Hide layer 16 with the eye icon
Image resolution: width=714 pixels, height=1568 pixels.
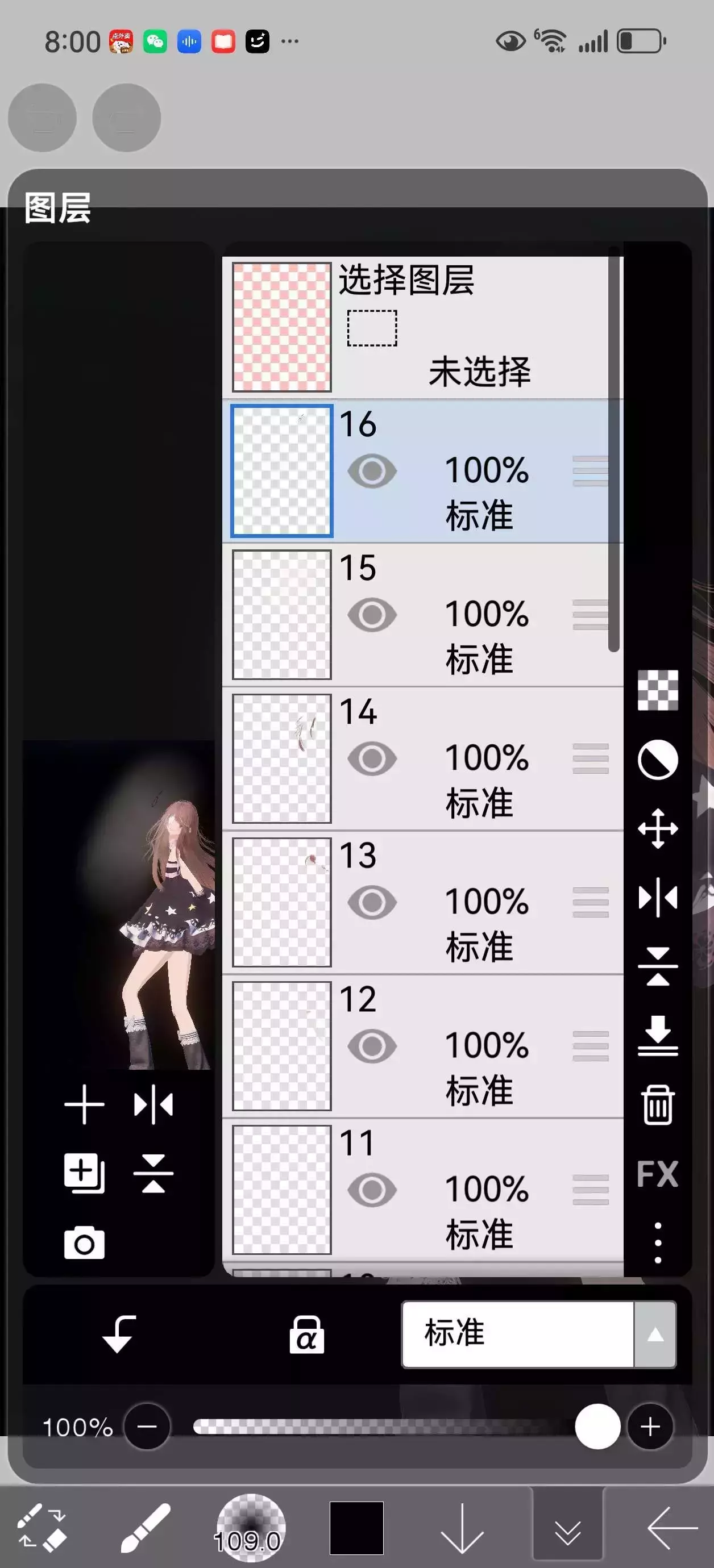[x=372, y=471]
